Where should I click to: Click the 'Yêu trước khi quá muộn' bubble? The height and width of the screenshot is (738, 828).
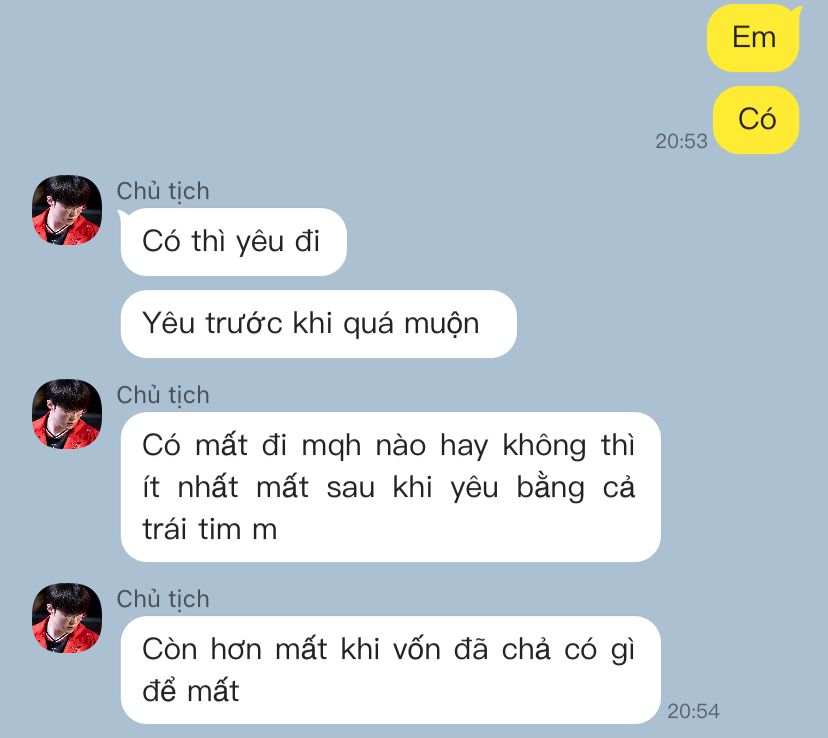point(318,324)
